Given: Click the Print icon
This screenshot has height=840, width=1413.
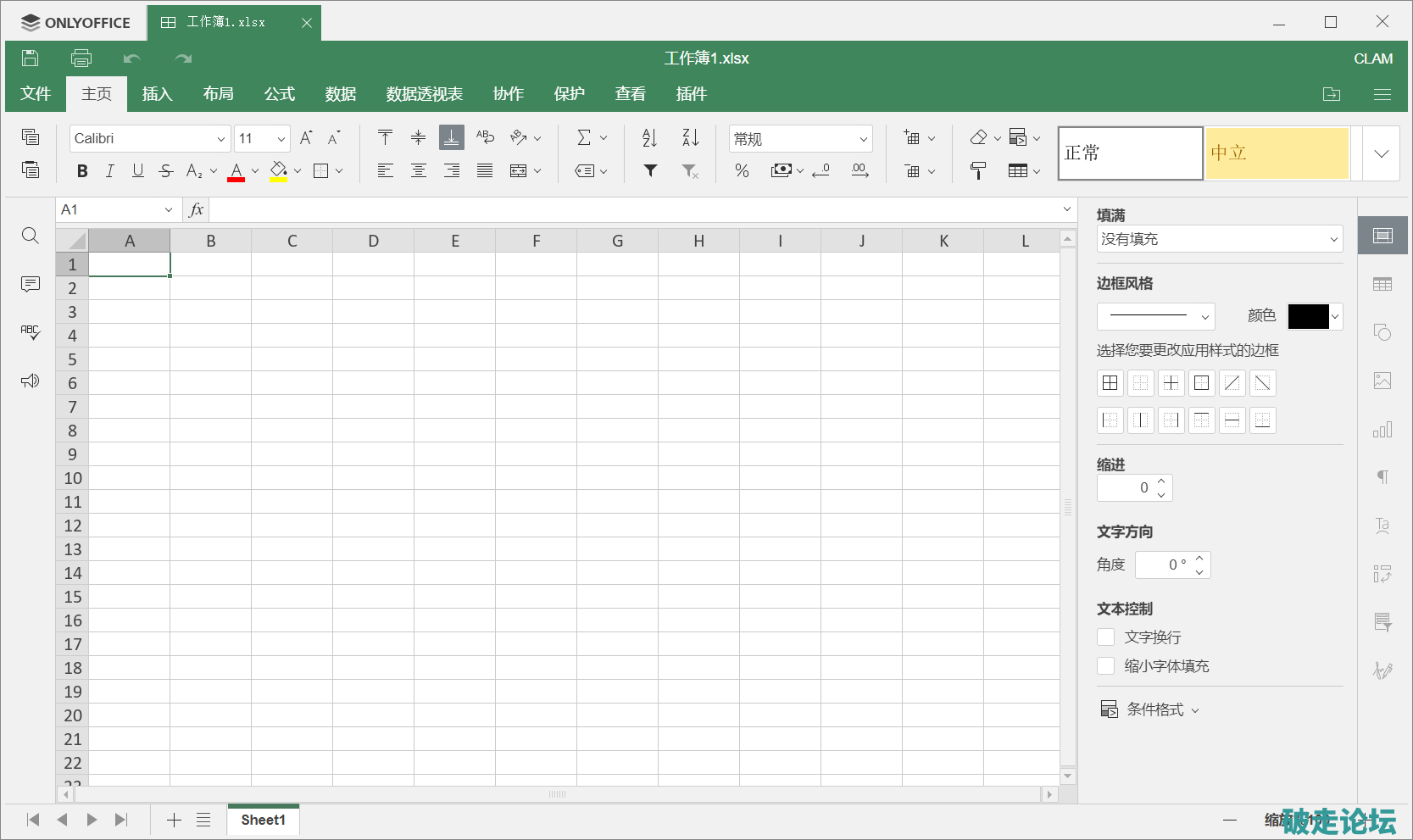Looking at the screenshot, I should pos(81,58).
